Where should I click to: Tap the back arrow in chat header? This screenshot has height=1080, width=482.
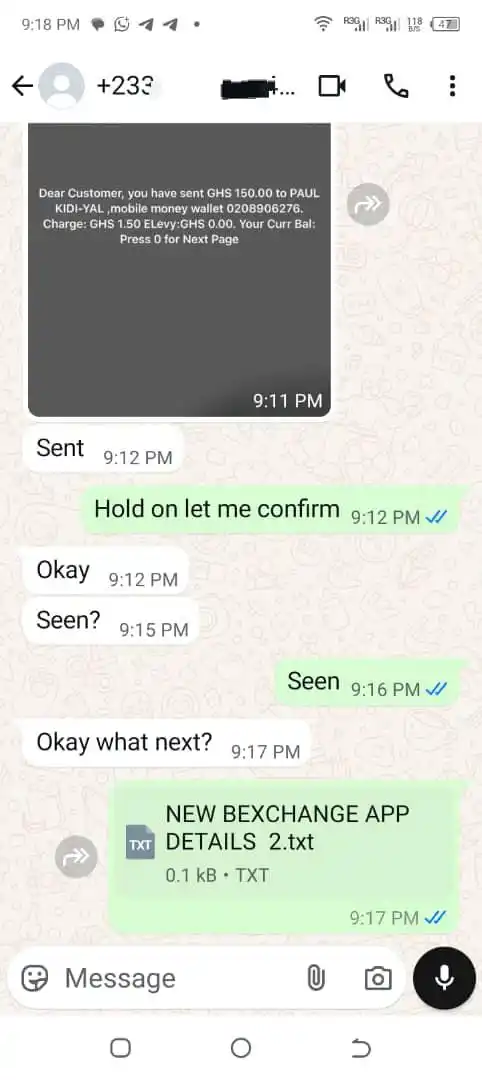(22, 86)
